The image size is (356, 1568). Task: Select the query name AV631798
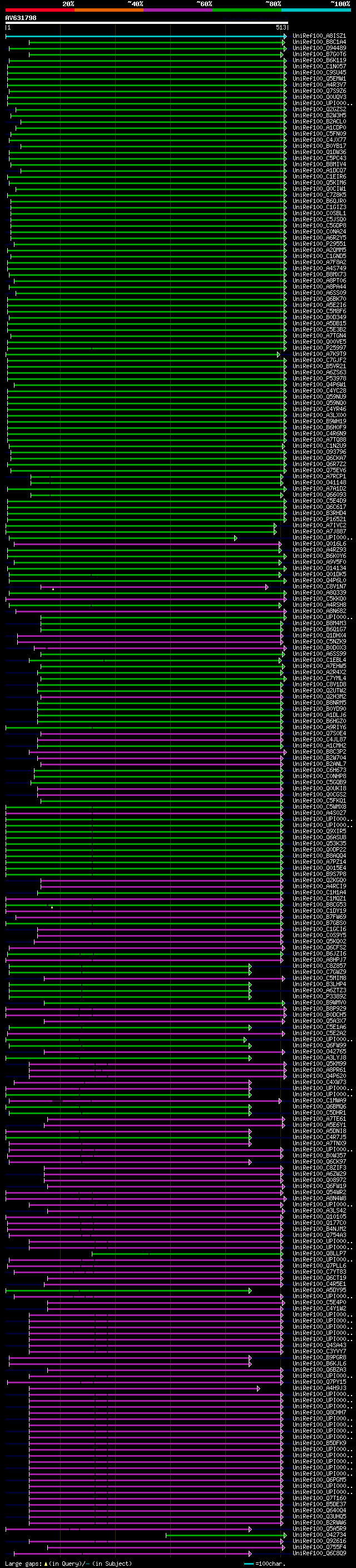(x=21, y=18)
